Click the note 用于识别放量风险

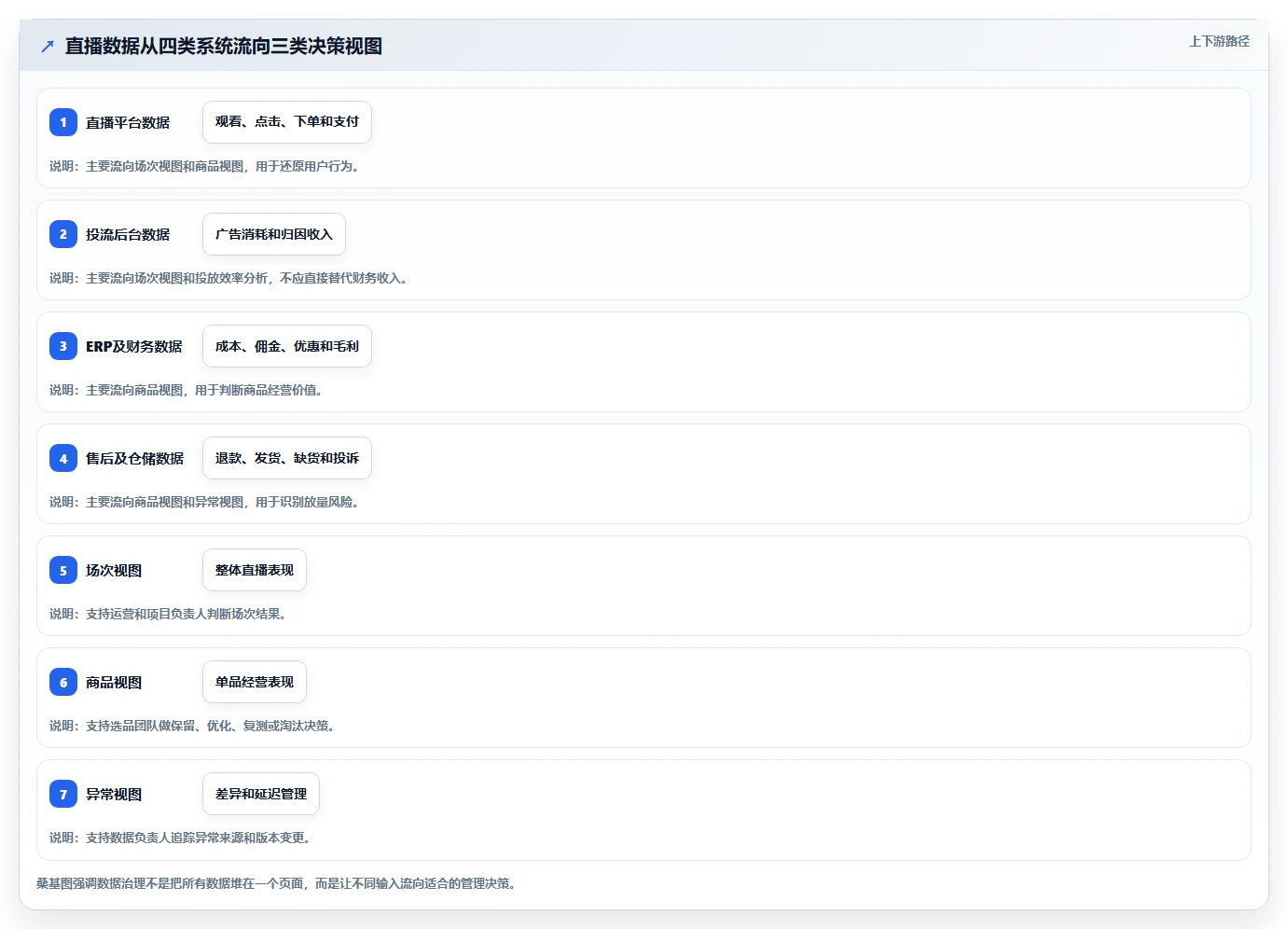(307, 502)
